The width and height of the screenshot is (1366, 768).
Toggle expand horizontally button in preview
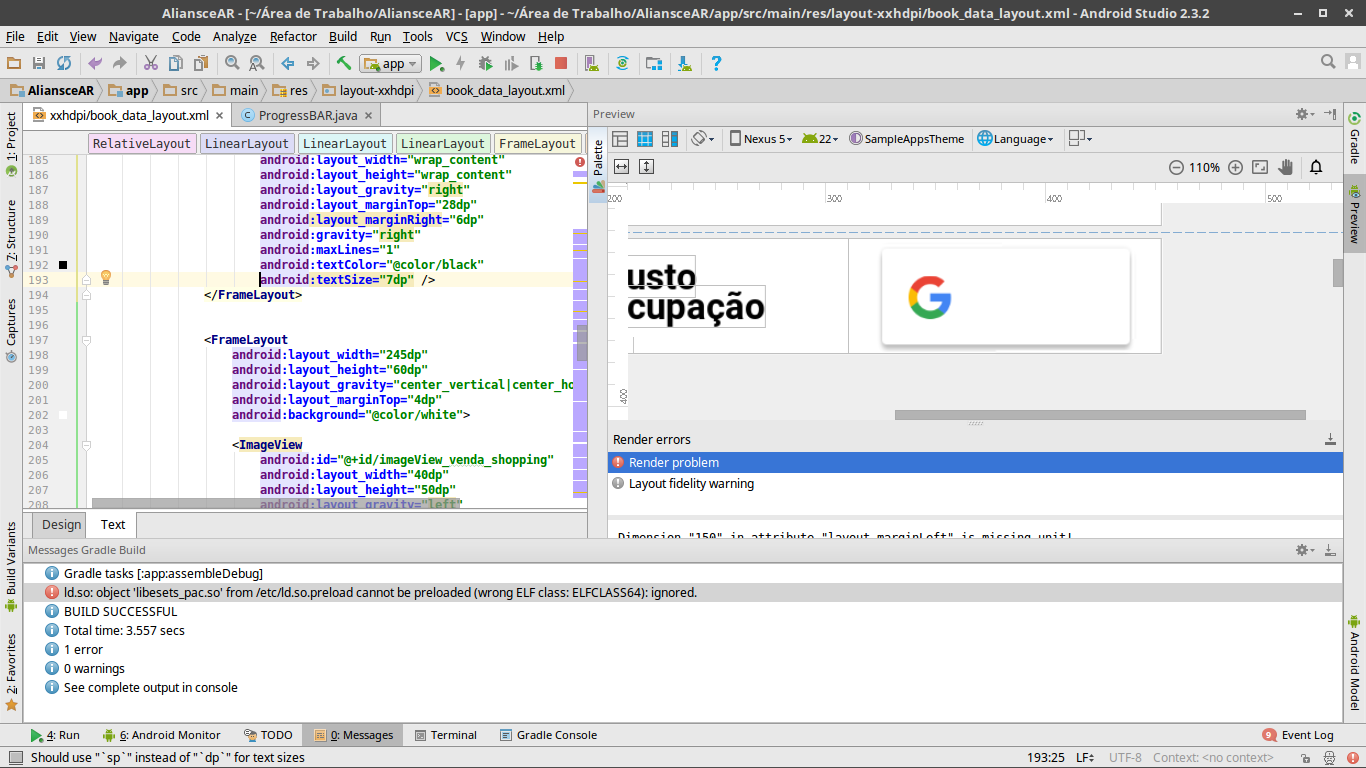pyautogui.click(x=621, y=166)
